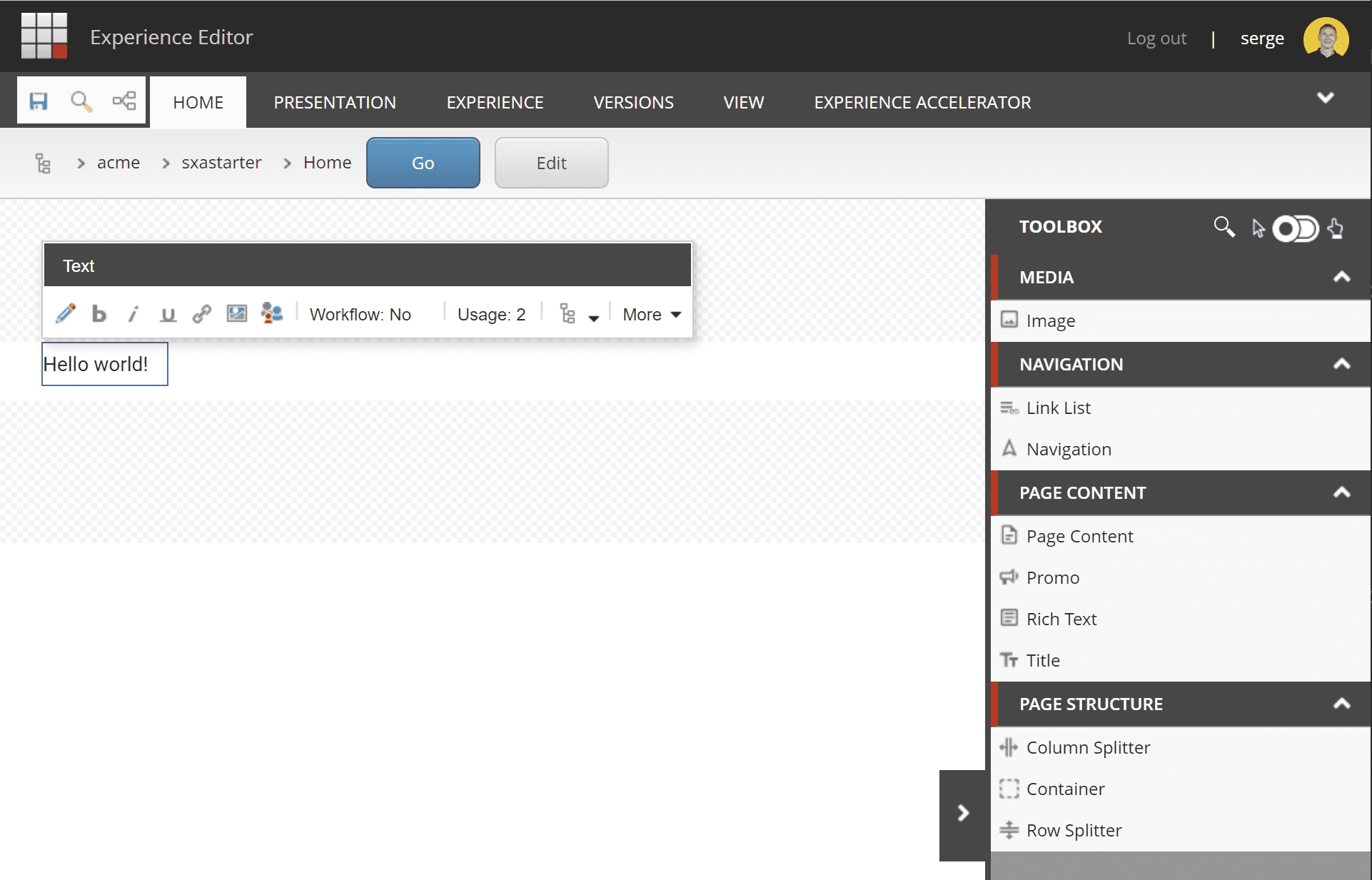This screenshot has height=880, width=1372.
Task: Apply italic formatting in Text toolbar
Action: pyautogui.click(x=133, y=314)
